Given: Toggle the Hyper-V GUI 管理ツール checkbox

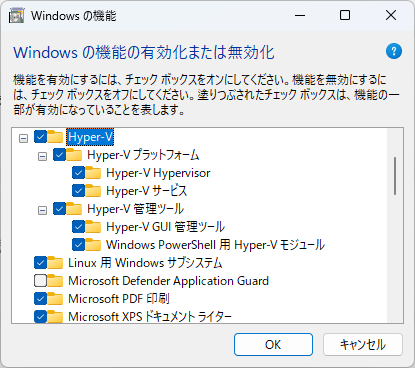Looking at the screenshot, I should pyautogui.click(x=78, y=227).
